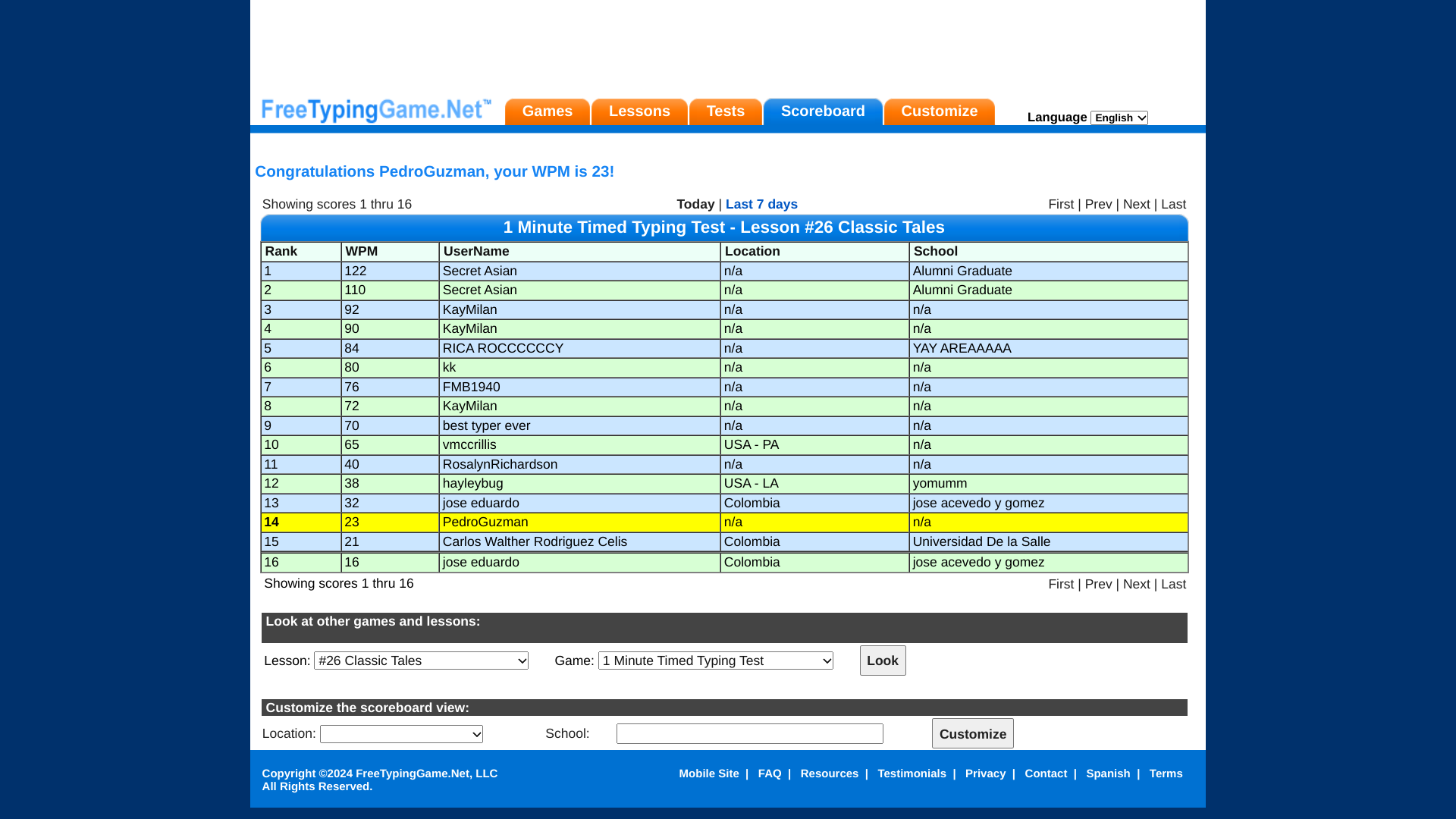
Task: Go to Next page above table
Action: (1136, 205)
